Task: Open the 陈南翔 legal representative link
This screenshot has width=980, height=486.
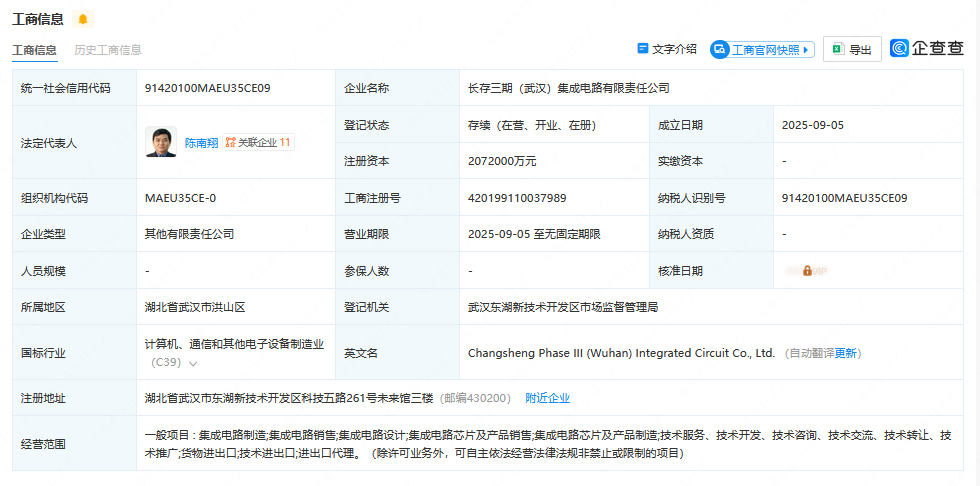Action: pyautogui.click(x=200, y=143)
